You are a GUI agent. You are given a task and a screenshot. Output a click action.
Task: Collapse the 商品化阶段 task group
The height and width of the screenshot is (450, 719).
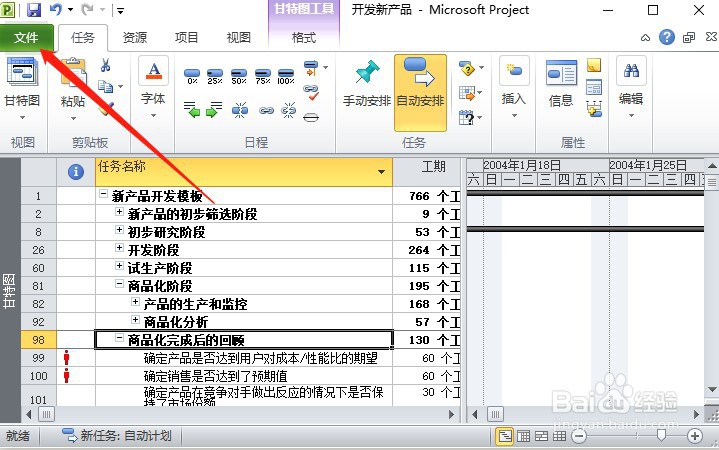pos(119,284)
